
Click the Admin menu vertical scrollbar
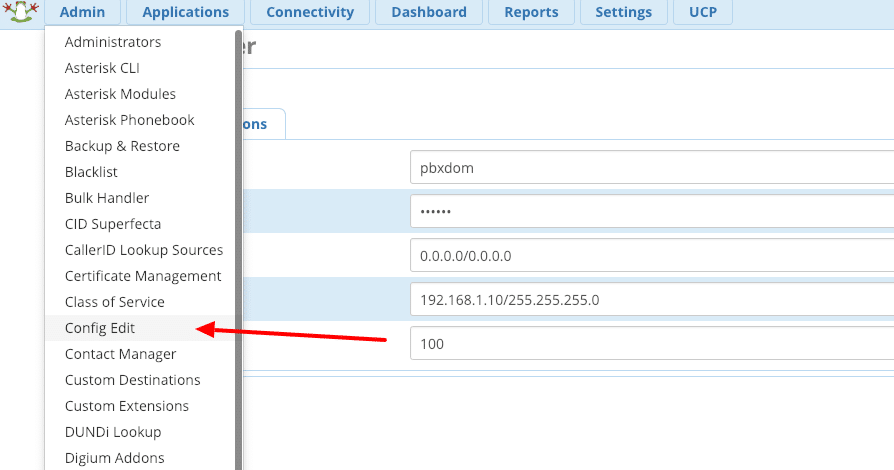(238, 250)
